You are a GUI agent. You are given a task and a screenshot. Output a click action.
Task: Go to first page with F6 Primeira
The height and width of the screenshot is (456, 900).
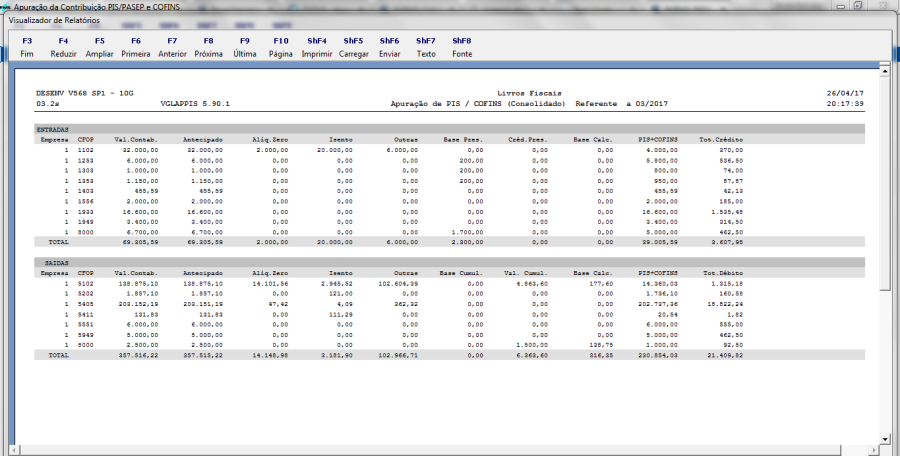[135, 48]
